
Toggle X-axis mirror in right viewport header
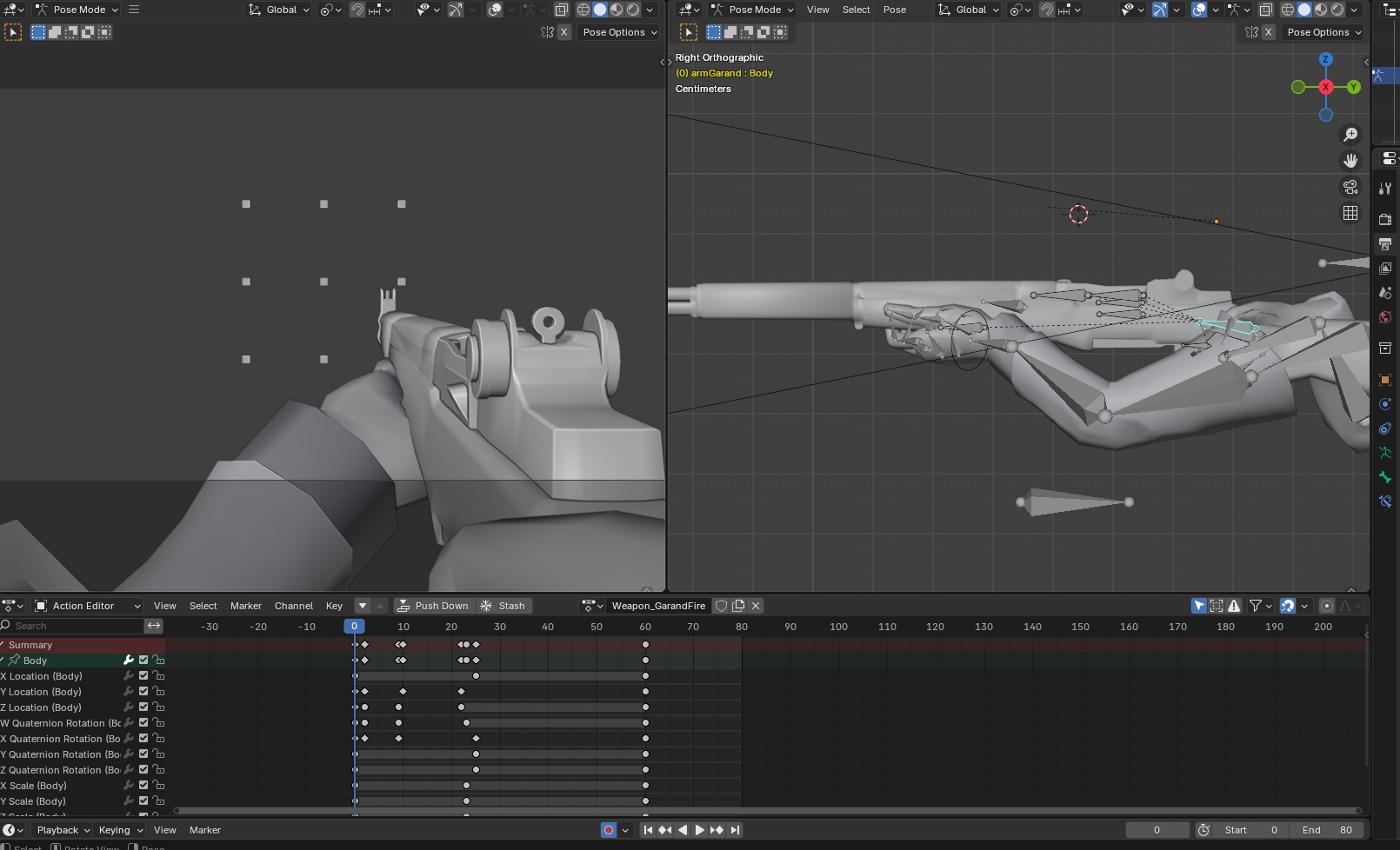tap(1269, 32)
